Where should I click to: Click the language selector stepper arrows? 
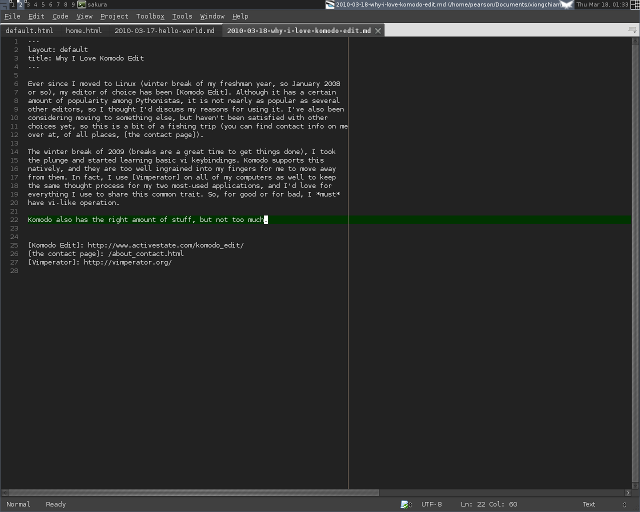(x=624, y=505)
